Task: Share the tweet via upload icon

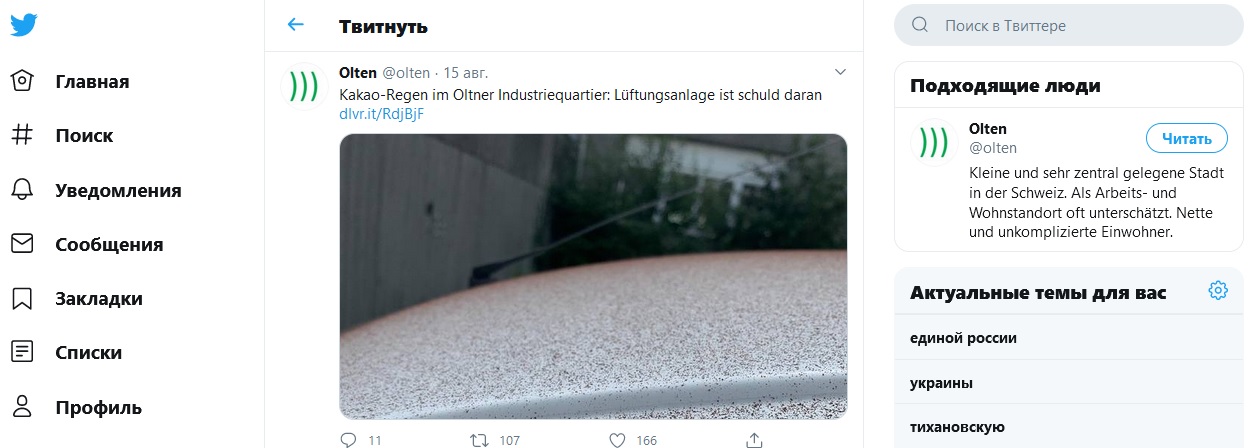Action: (x=755, y=439)
